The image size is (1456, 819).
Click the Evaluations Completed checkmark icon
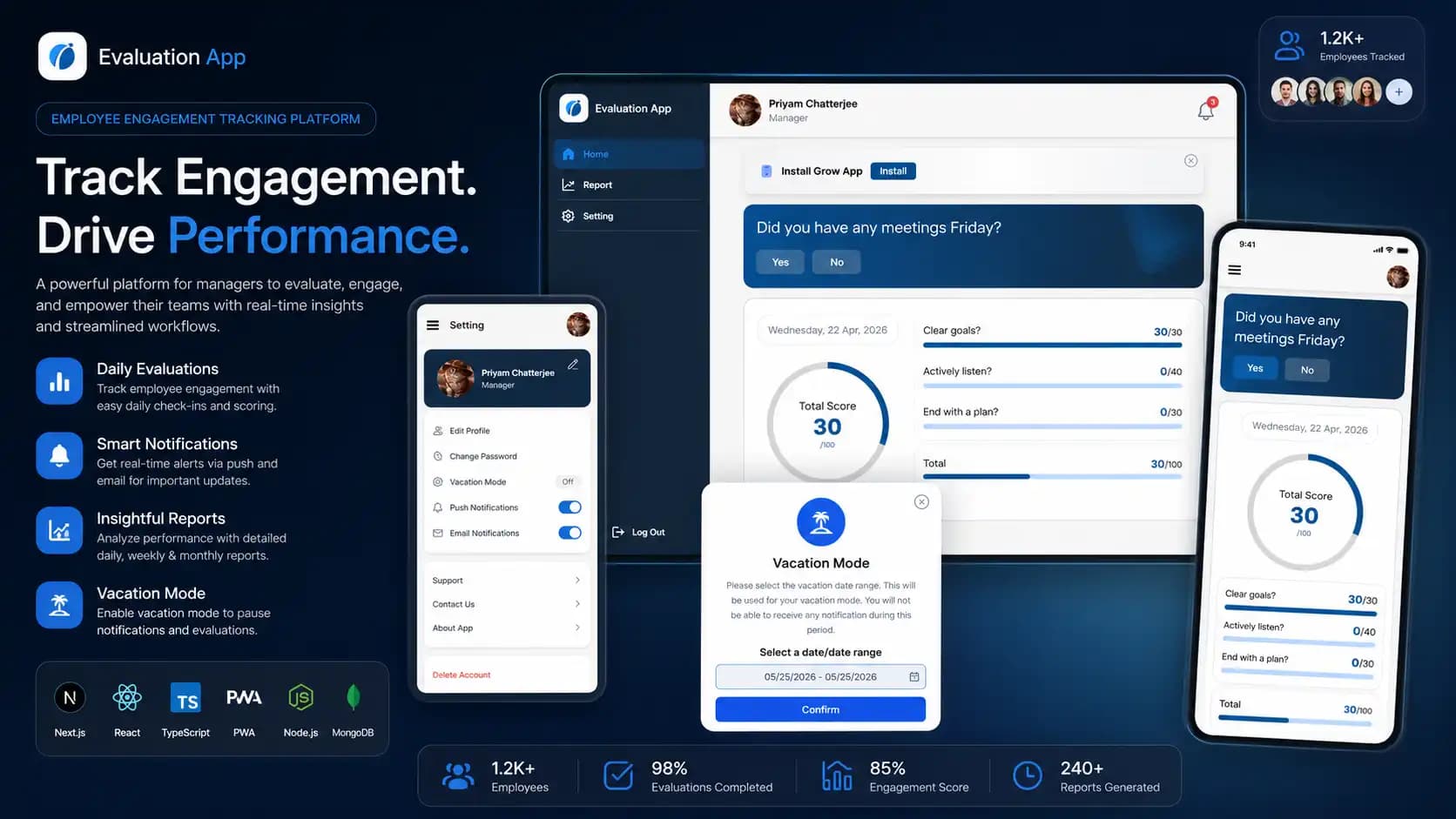point(618,775)
